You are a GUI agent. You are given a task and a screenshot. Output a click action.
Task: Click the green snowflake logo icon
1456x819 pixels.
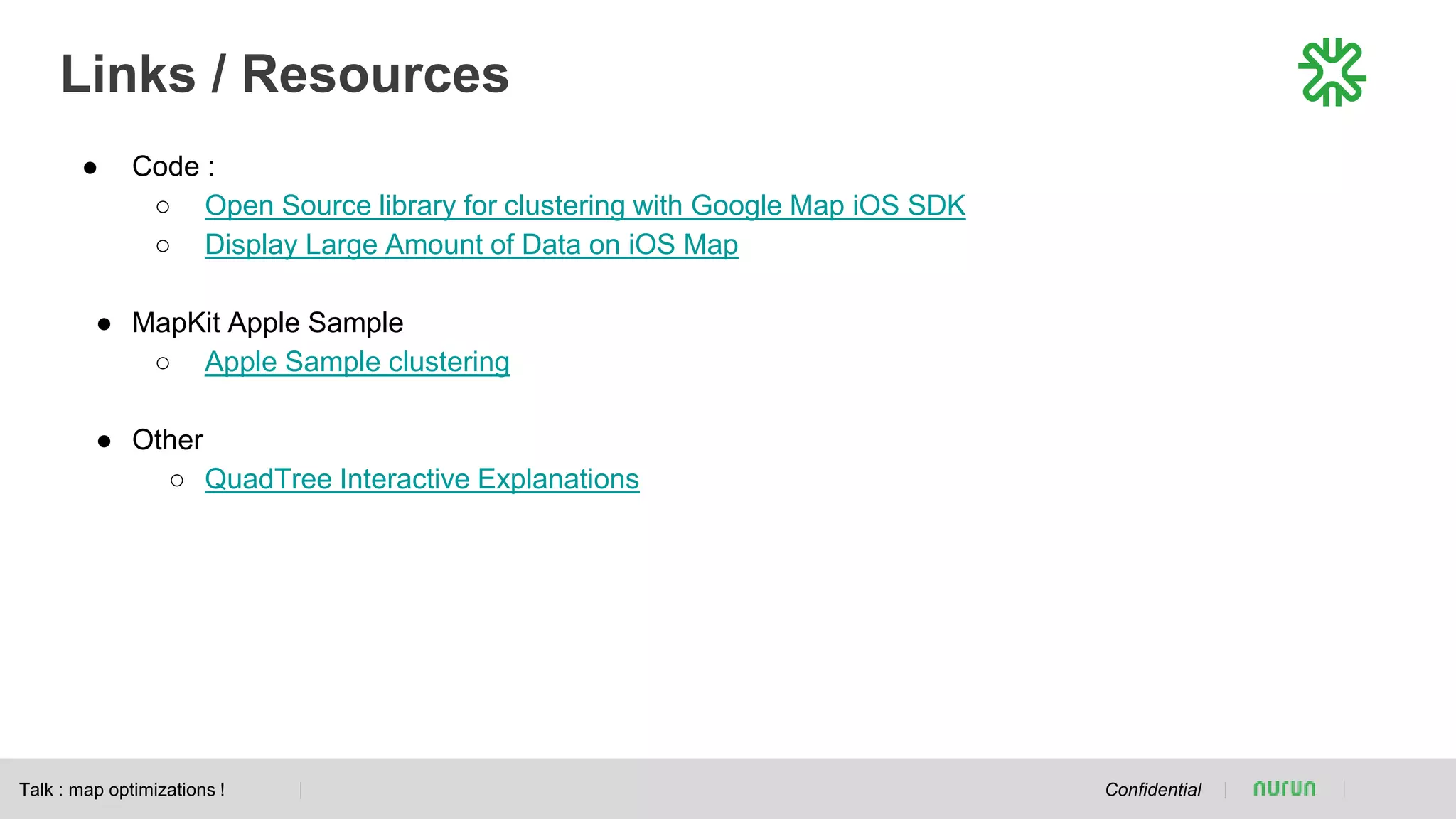coord(1332,73)
